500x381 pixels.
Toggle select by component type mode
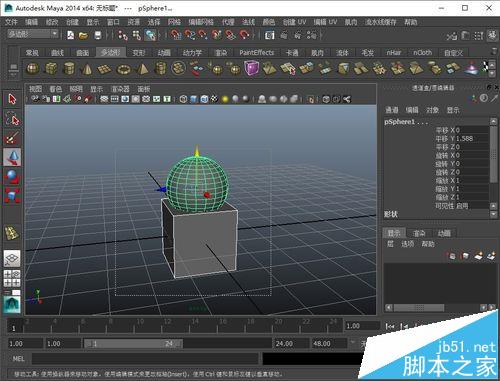pos(150,35)
